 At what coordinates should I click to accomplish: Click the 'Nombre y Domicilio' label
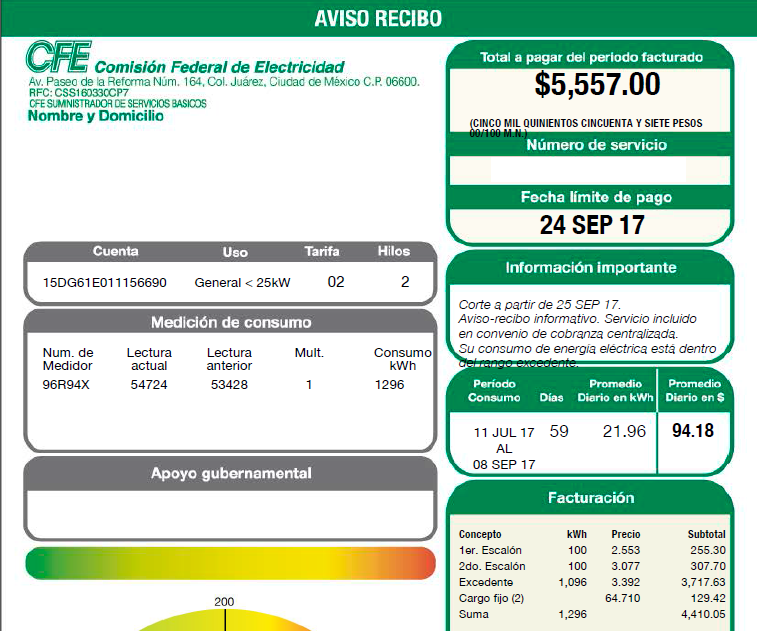click(96, 116)
